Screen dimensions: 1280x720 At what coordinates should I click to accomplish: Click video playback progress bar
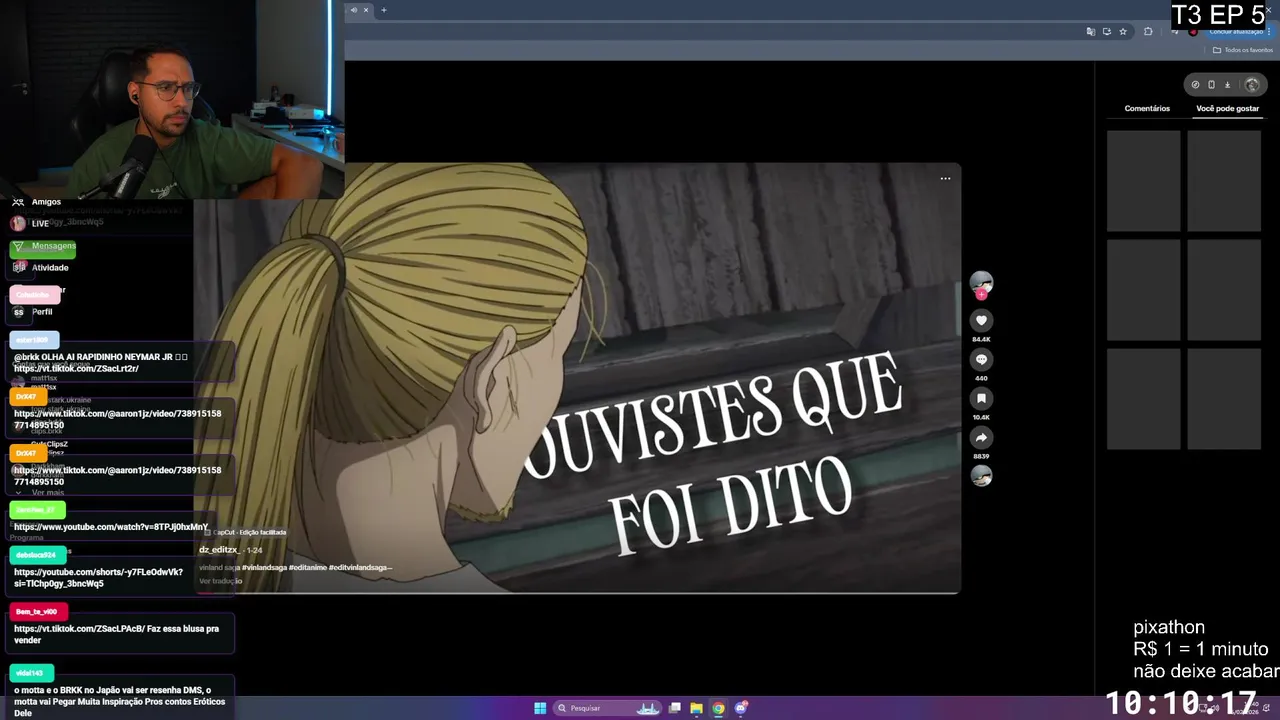(x=577, y=593)
